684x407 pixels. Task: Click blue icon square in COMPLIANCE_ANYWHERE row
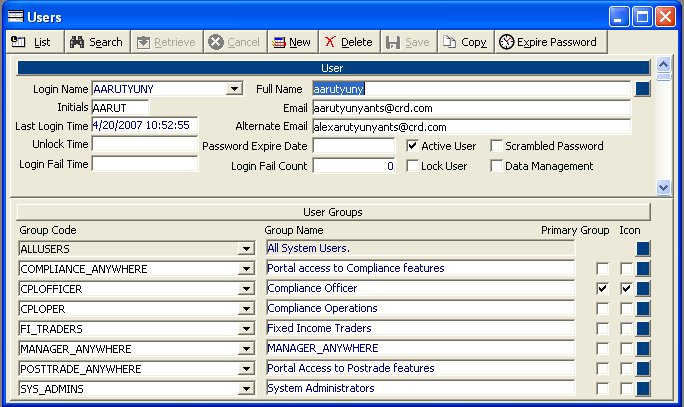(x=643, y=268)
